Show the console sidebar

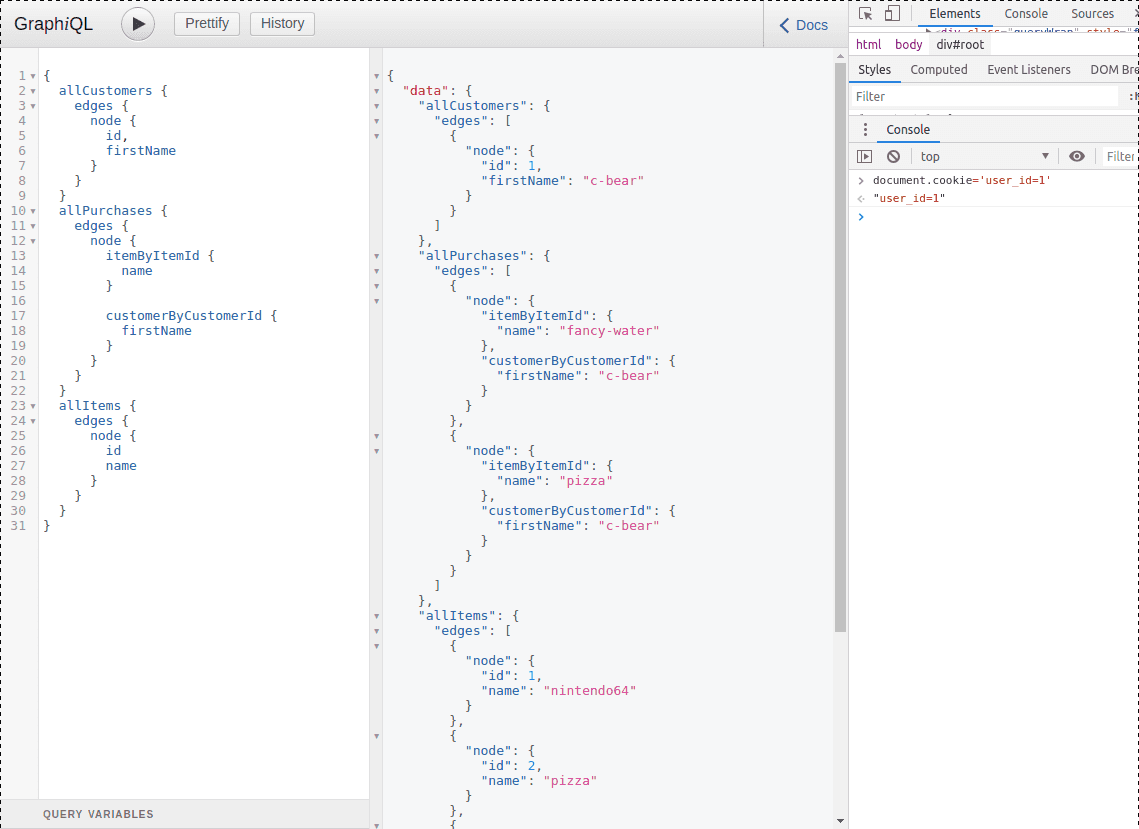pyautogui.click(x=865, y=156)
